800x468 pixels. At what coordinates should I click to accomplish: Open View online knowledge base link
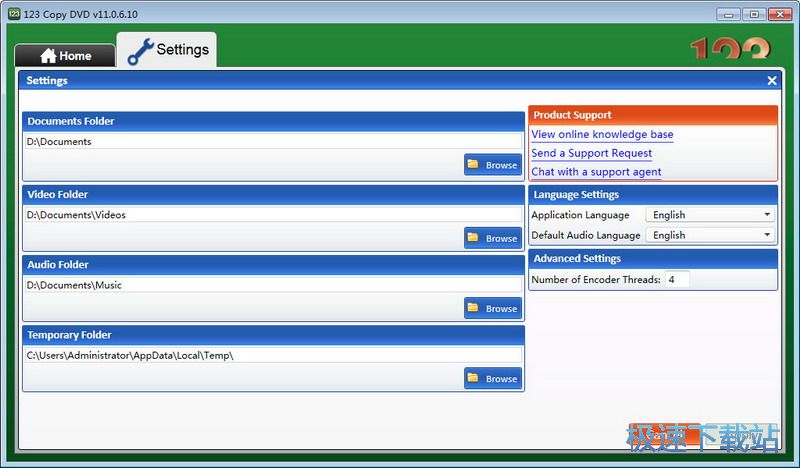click(602, 134)
